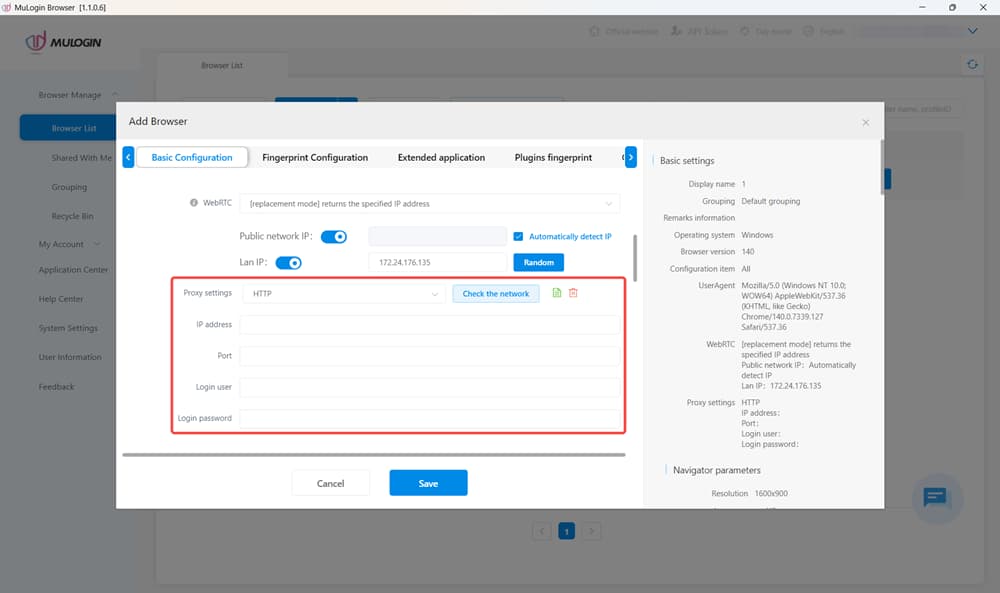
Task: Click the Random button for Lan IP
Action: click(x=538, y=262)
